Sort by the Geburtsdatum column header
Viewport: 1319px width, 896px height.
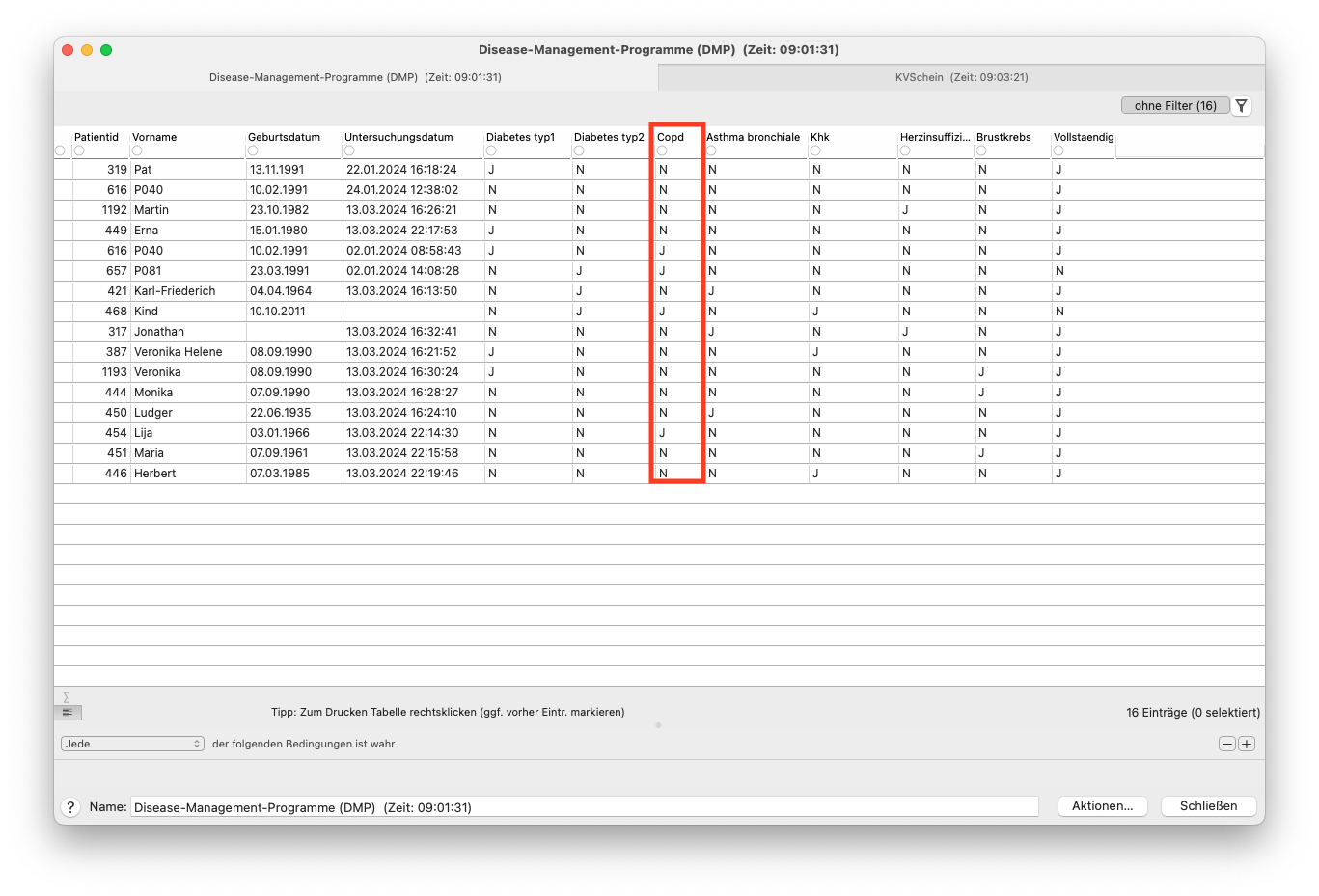click(x=284, y=137)
